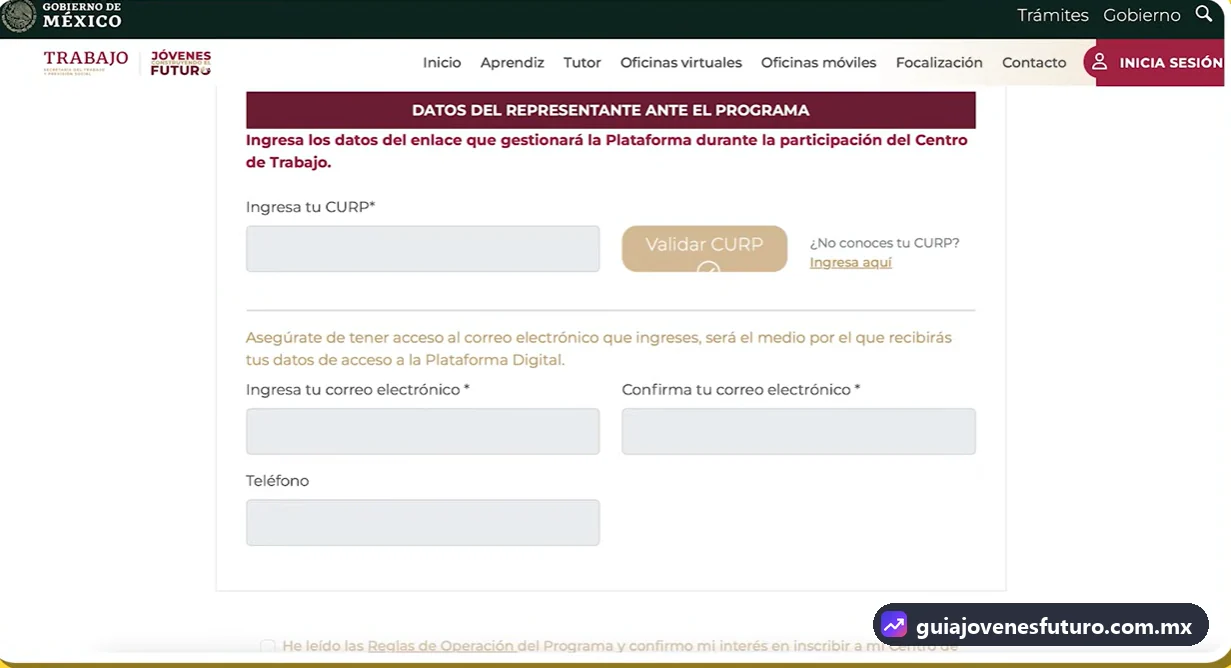Image resolution: width=1231 pixels, height=668 pixels.
Task: Click the Jóvenes Construyendo el Futuro logo
Action: (181, 62)
